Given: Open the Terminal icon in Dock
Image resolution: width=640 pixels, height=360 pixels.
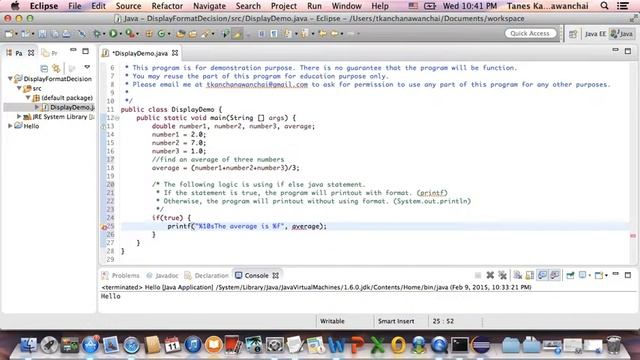Looking at the screenshot, I should tap(460, 345).
